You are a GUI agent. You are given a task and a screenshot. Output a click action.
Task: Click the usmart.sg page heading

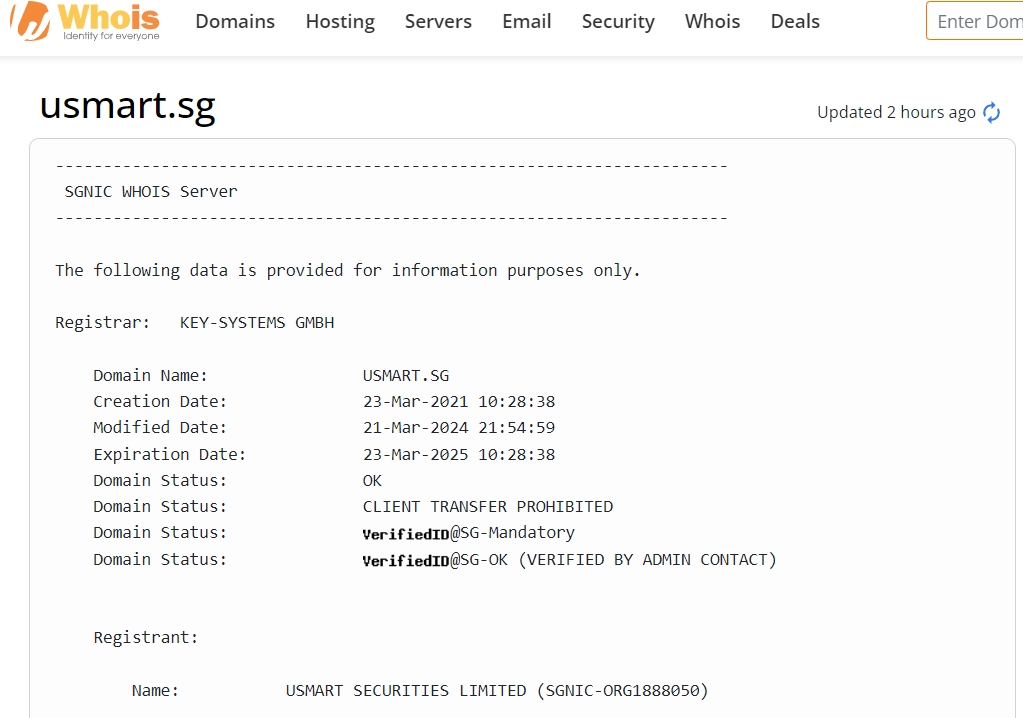127,105
